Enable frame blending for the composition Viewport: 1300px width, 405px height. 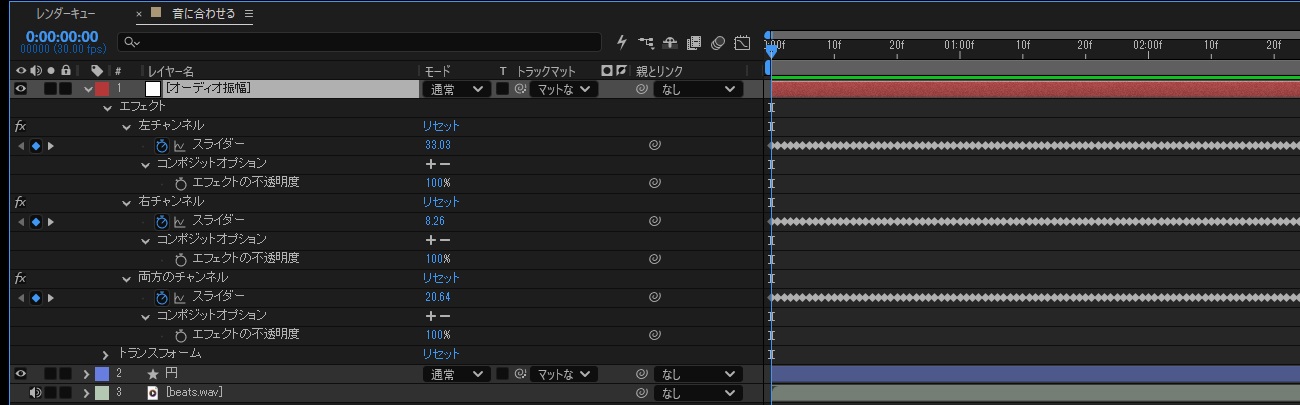click(x=694, y=42)
